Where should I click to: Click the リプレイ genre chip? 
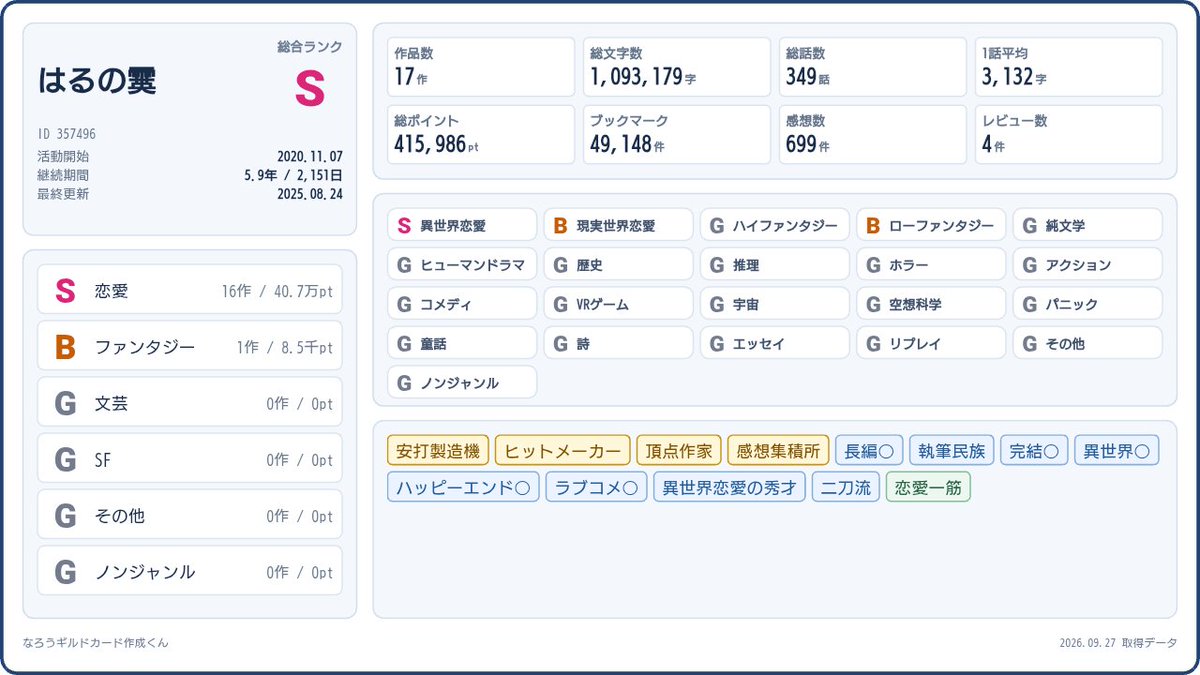point(931,343)
